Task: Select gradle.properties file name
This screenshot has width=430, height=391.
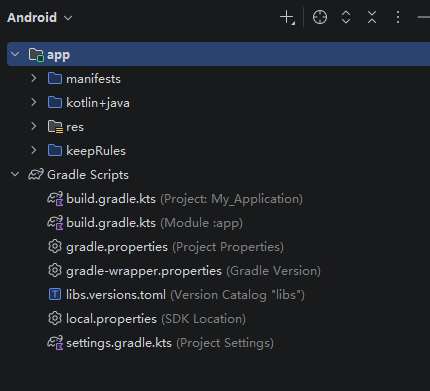Action: point(117,247)
